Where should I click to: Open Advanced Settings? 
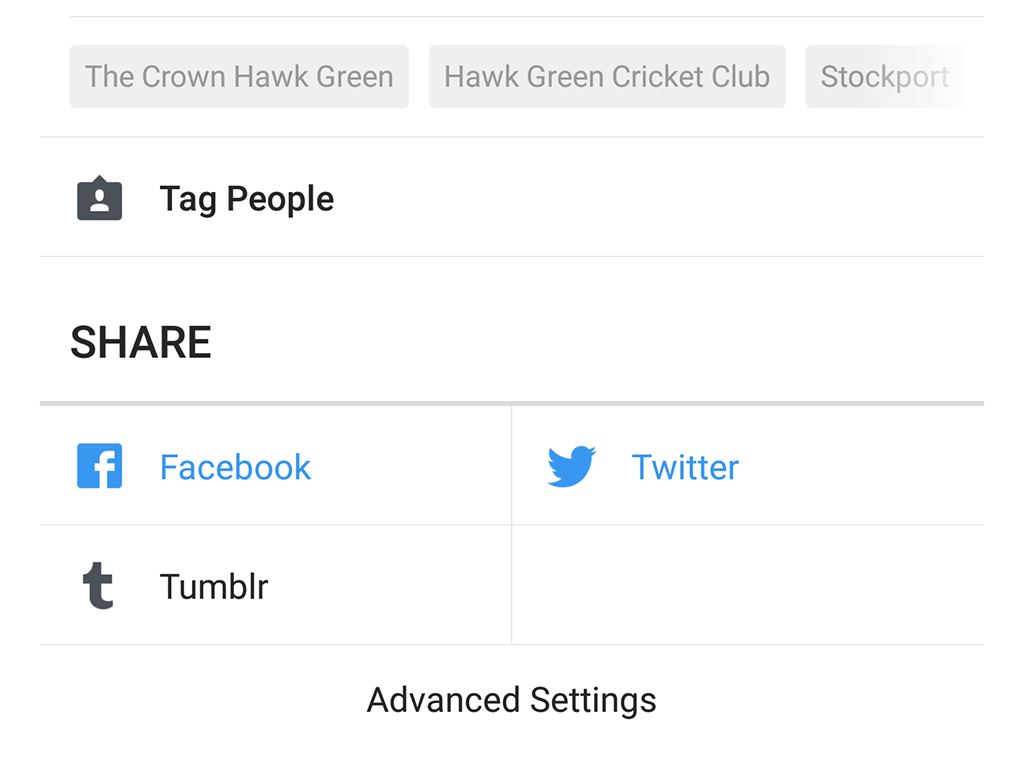point(511,700)
